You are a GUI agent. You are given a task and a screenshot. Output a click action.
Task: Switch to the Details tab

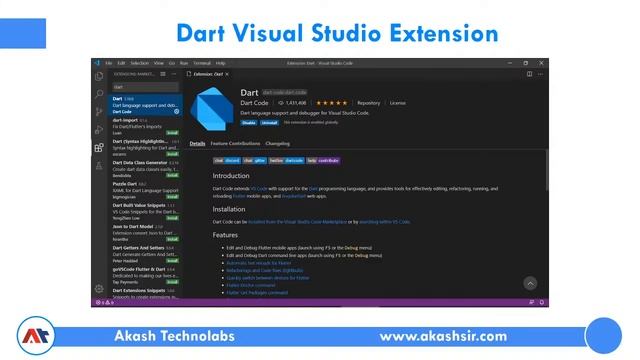(197, 143)
